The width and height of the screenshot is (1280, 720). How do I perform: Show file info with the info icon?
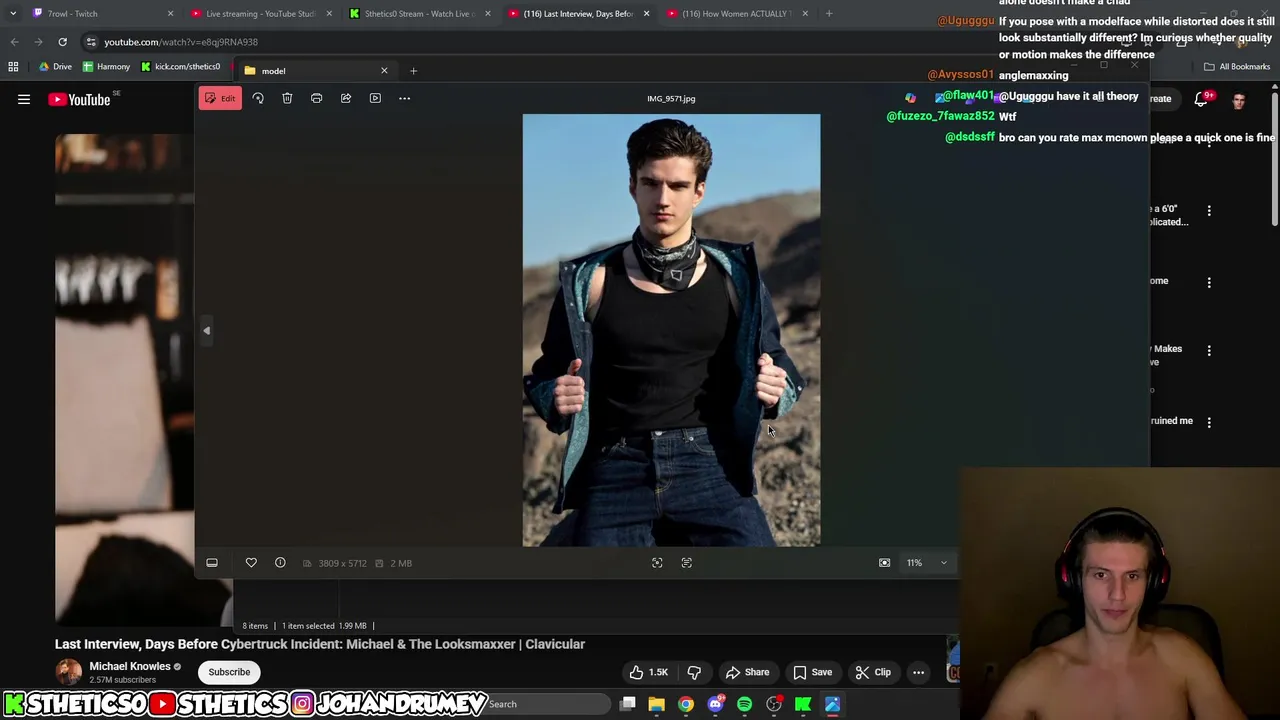click(280, 563)
